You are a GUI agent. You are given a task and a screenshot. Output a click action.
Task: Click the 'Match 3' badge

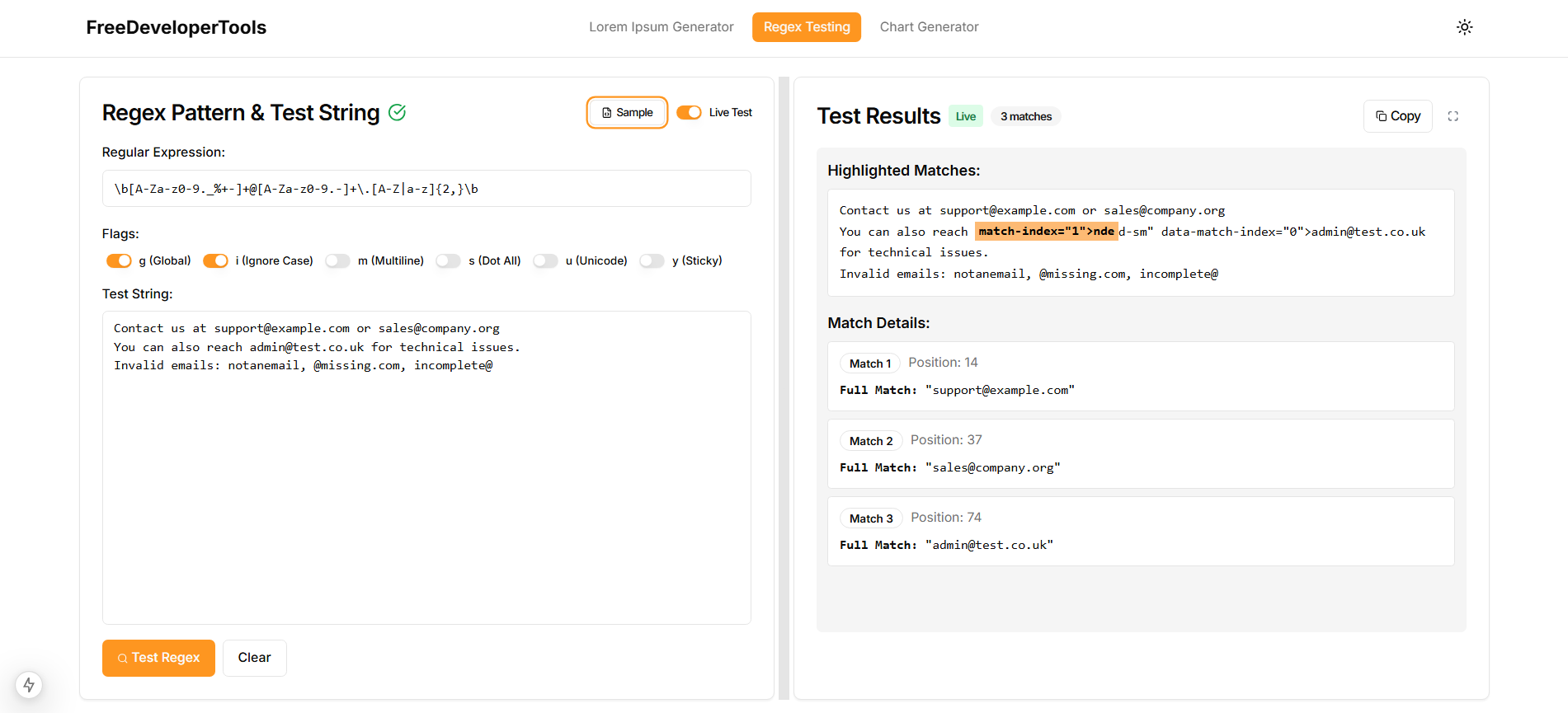tap(871, 518)
